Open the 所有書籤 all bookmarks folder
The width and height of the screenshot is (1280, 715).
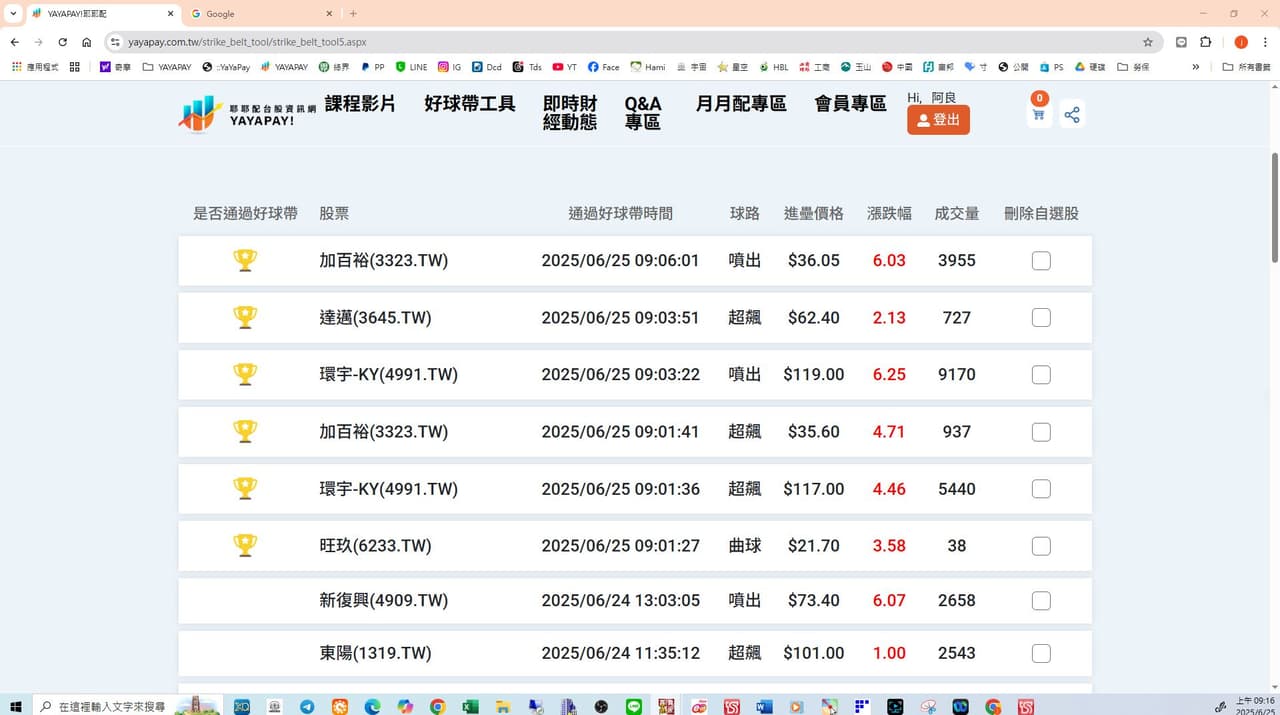(1247, 67)
